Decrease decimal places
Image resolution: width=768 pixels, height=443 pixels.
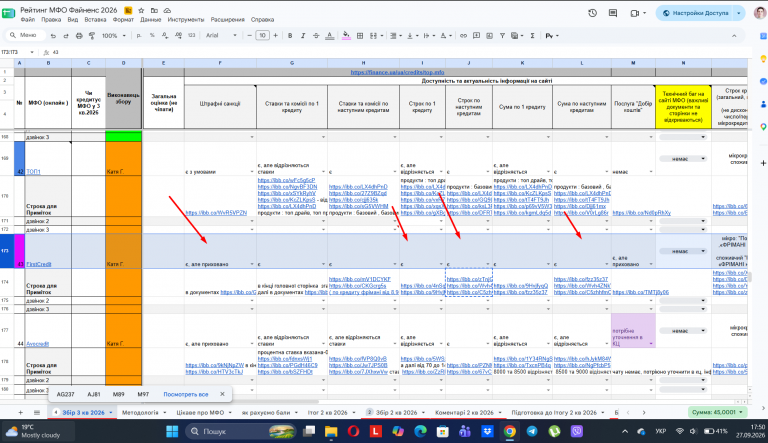(x=165, y=36)
